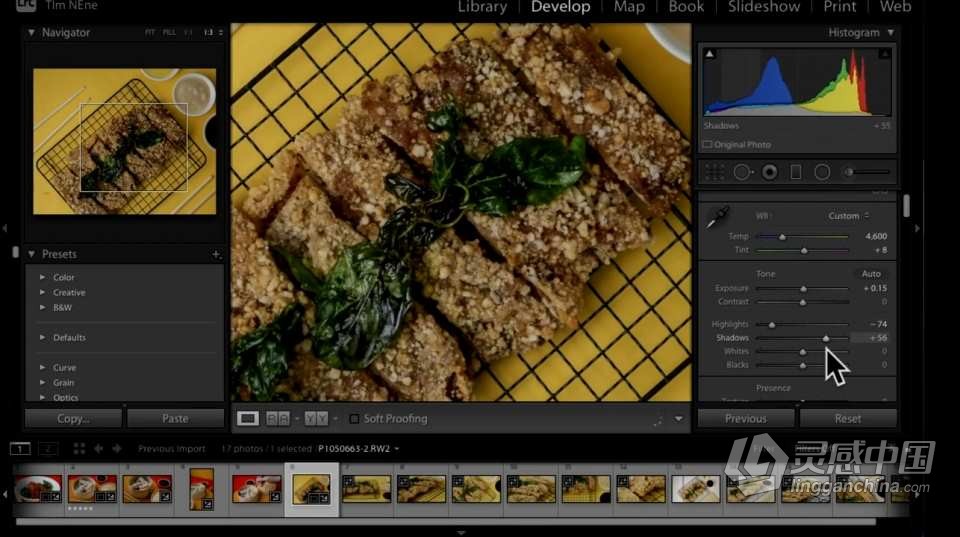The image size is (960, 537).
Task: Switch to the Book module
Action: coord(686,7)
